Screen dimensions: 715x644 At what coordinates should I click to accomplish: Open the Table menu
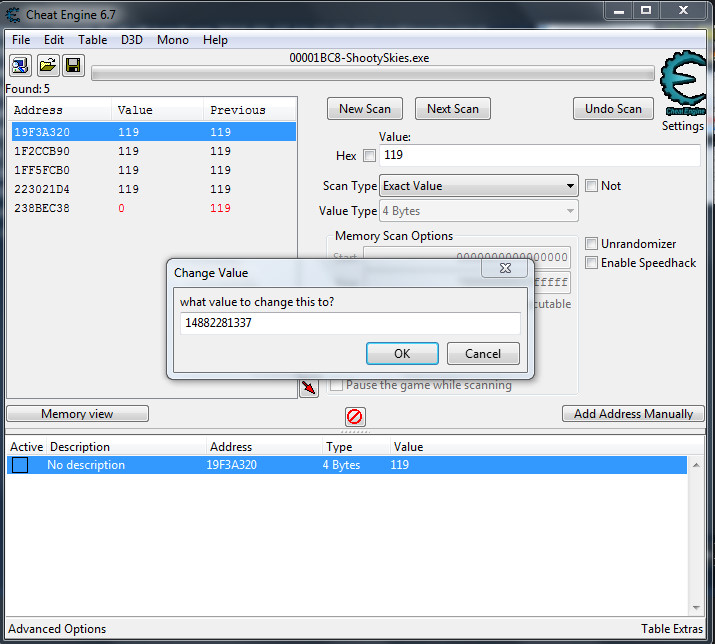[x=93, y=40]
